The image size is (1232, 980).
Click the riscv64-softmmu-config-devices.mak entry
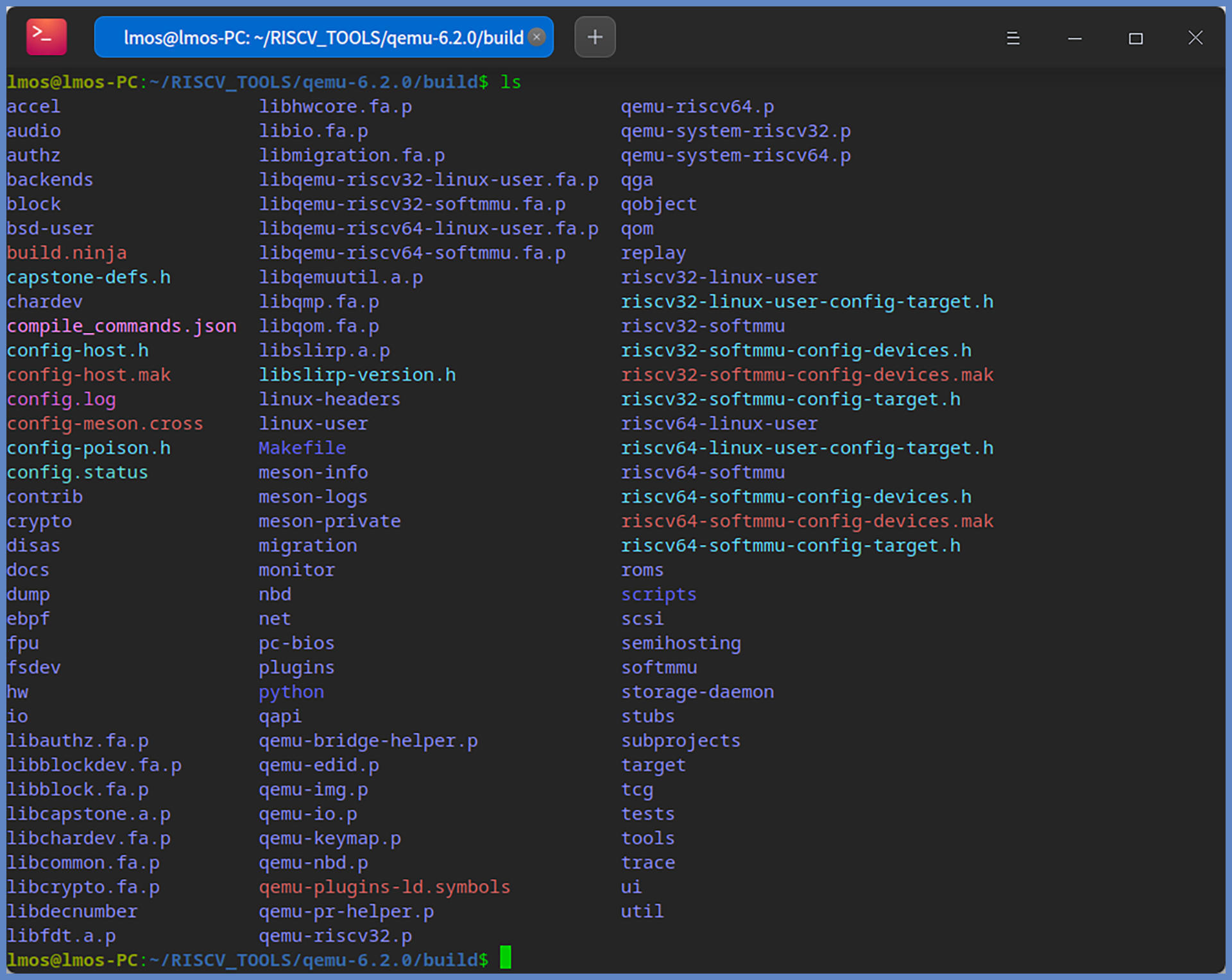point(807,521)
